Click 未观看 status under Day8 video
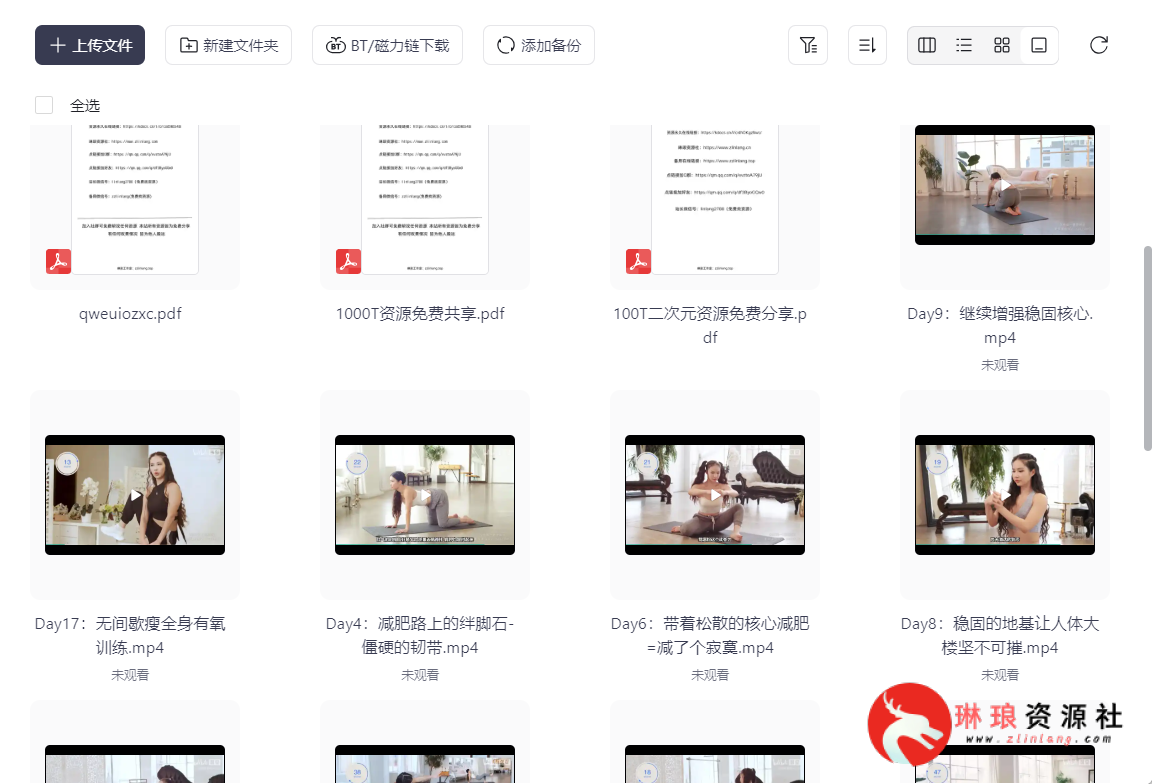 click(1000, 675)
